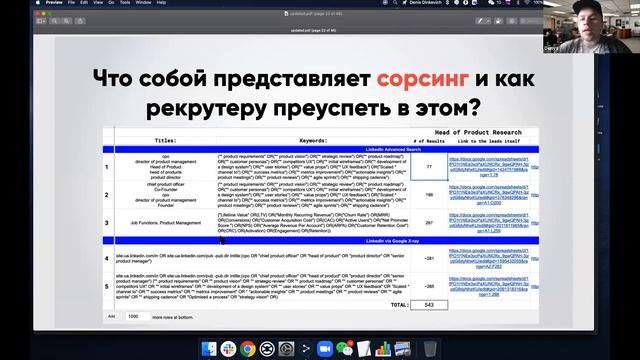Click the share icon in Preview toolbar
This screenshot has height=360, width=640.
(x=80, y=21)
